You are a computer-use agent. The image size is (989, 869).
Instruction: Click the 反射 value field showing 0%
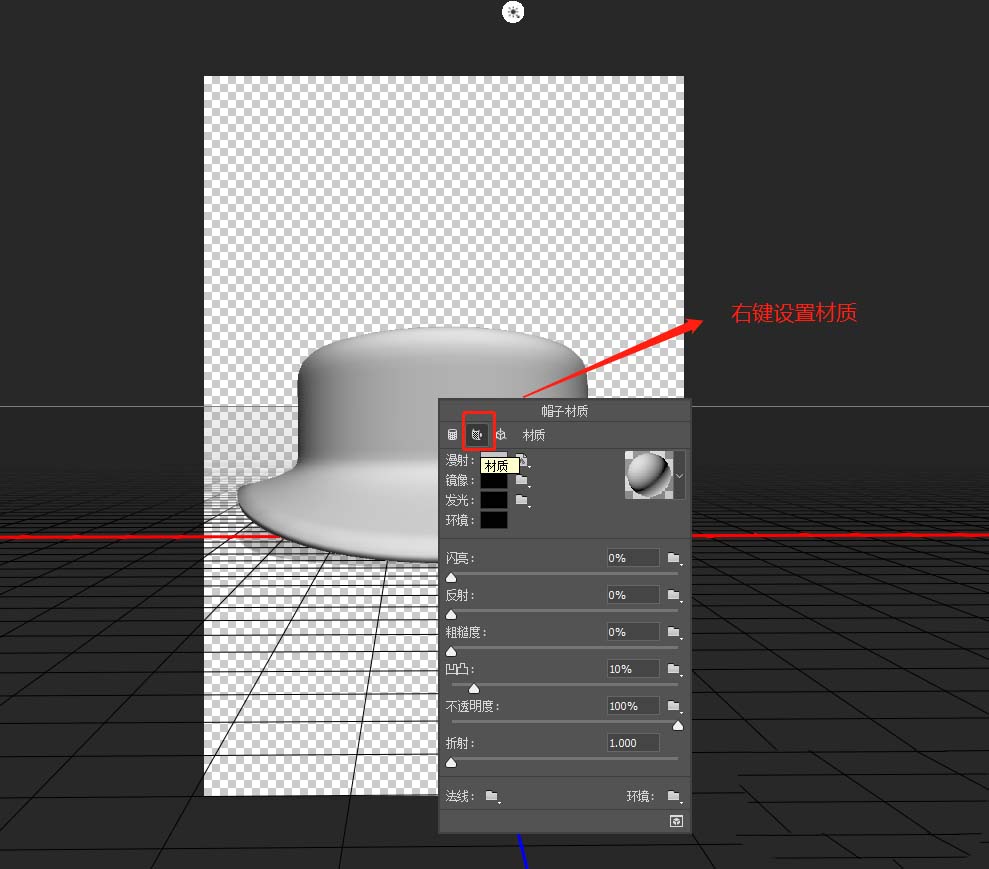633,595
